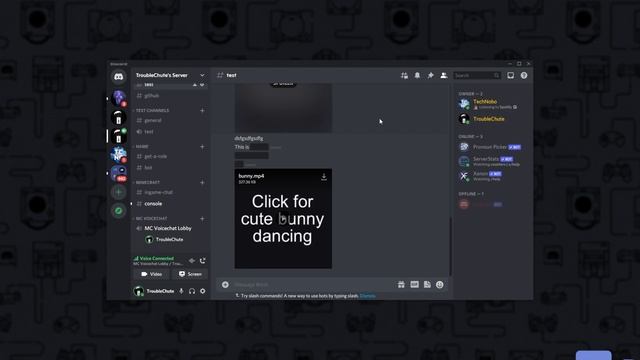
Task: Open Explore Public Servers compass
Action: [119, 211]
